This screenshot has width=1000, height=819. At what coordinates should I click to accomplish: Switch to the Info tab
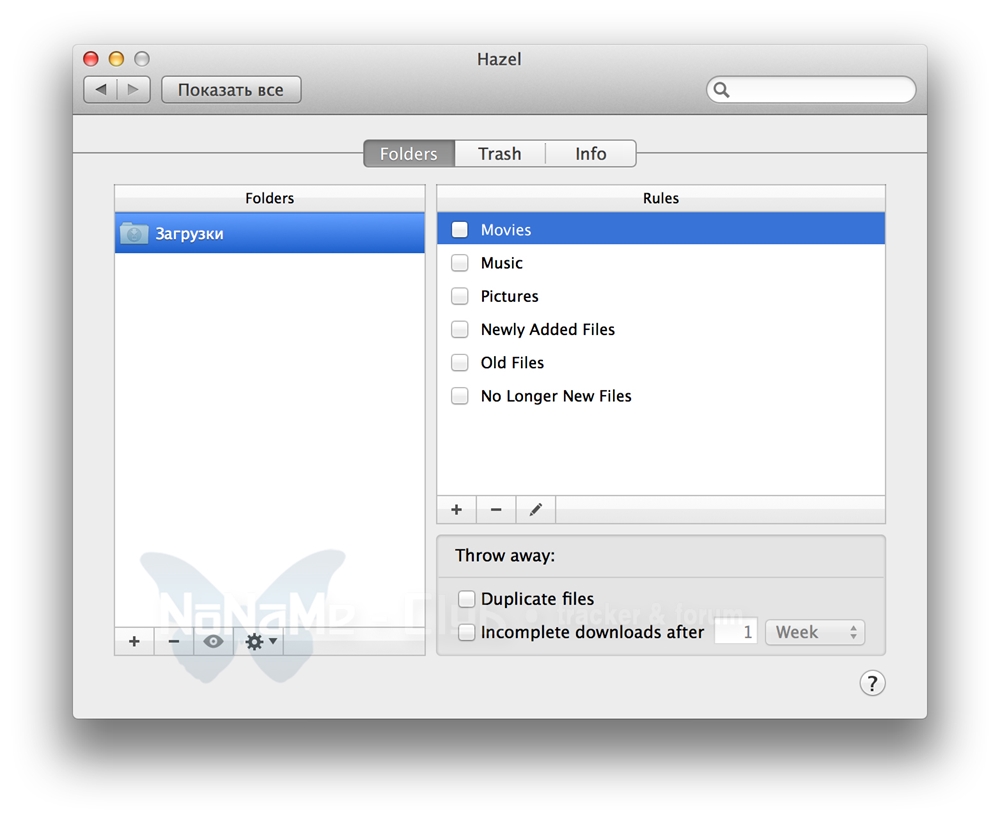tap(591, 154)
